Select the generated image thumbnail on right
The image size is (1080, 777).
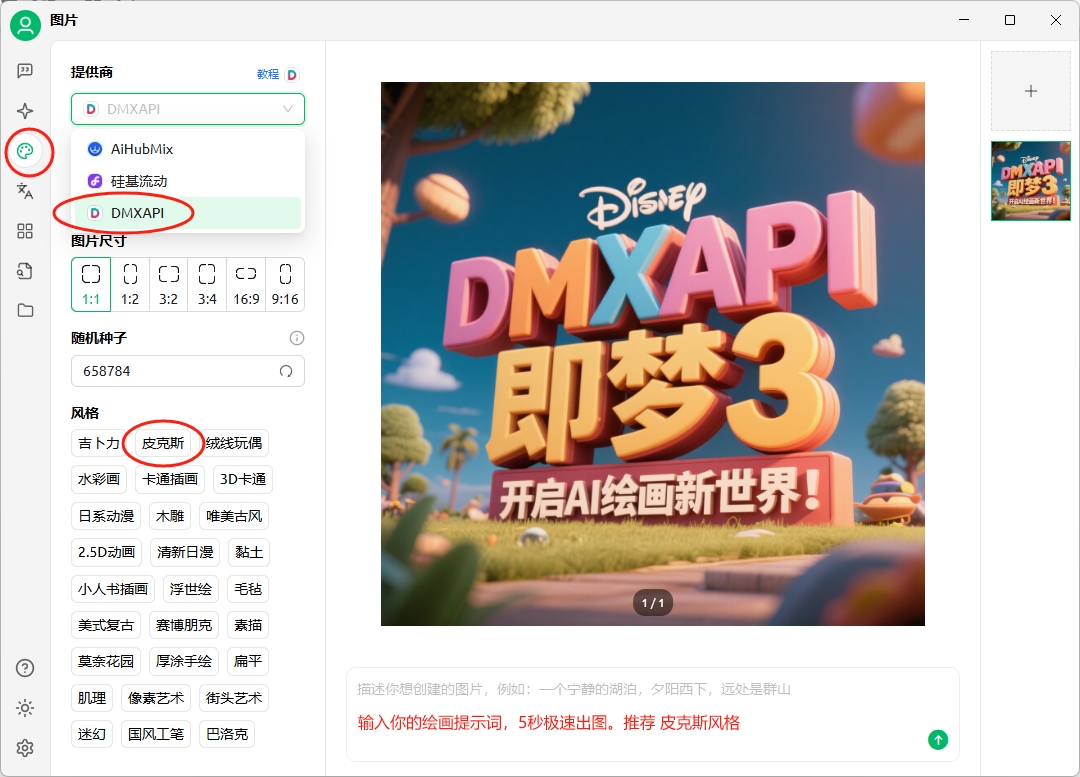pyautogui.click(x=1030, y=181)
